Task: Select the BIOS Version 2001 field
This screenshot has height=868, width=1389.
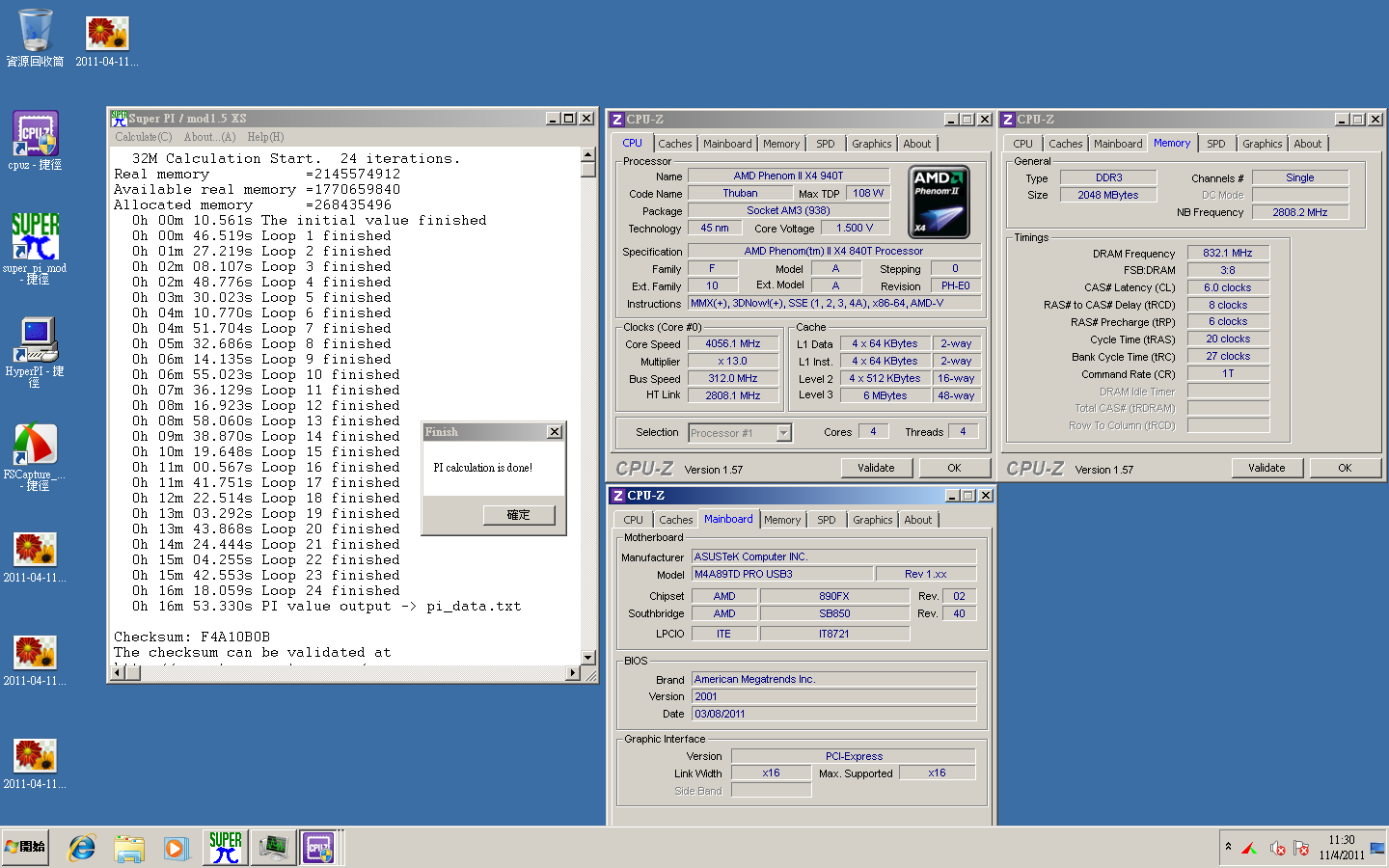Action: (833, 696)
